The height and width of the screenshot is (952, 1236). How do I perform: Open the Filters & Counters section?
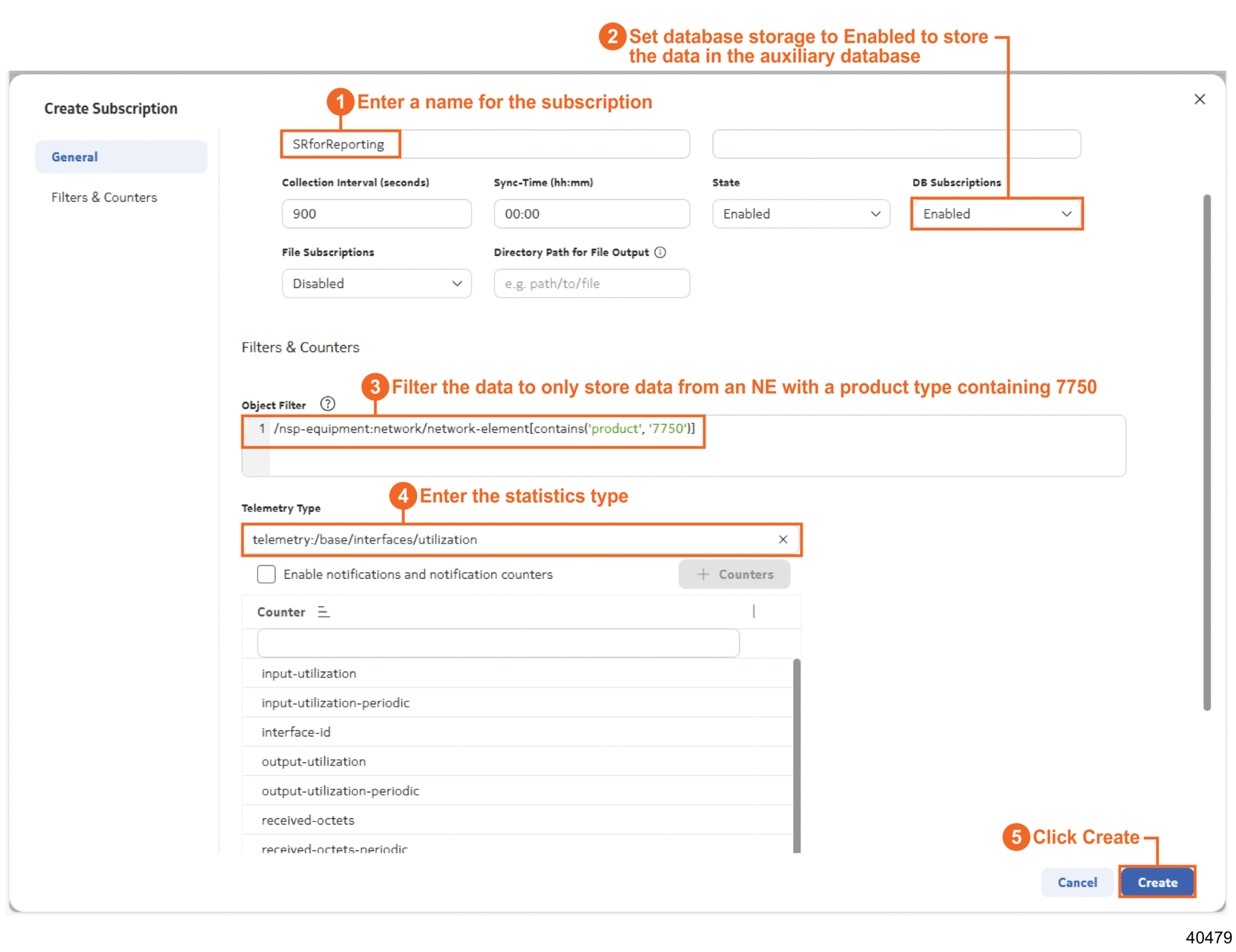pyautogui.click(x=104, y=197)
